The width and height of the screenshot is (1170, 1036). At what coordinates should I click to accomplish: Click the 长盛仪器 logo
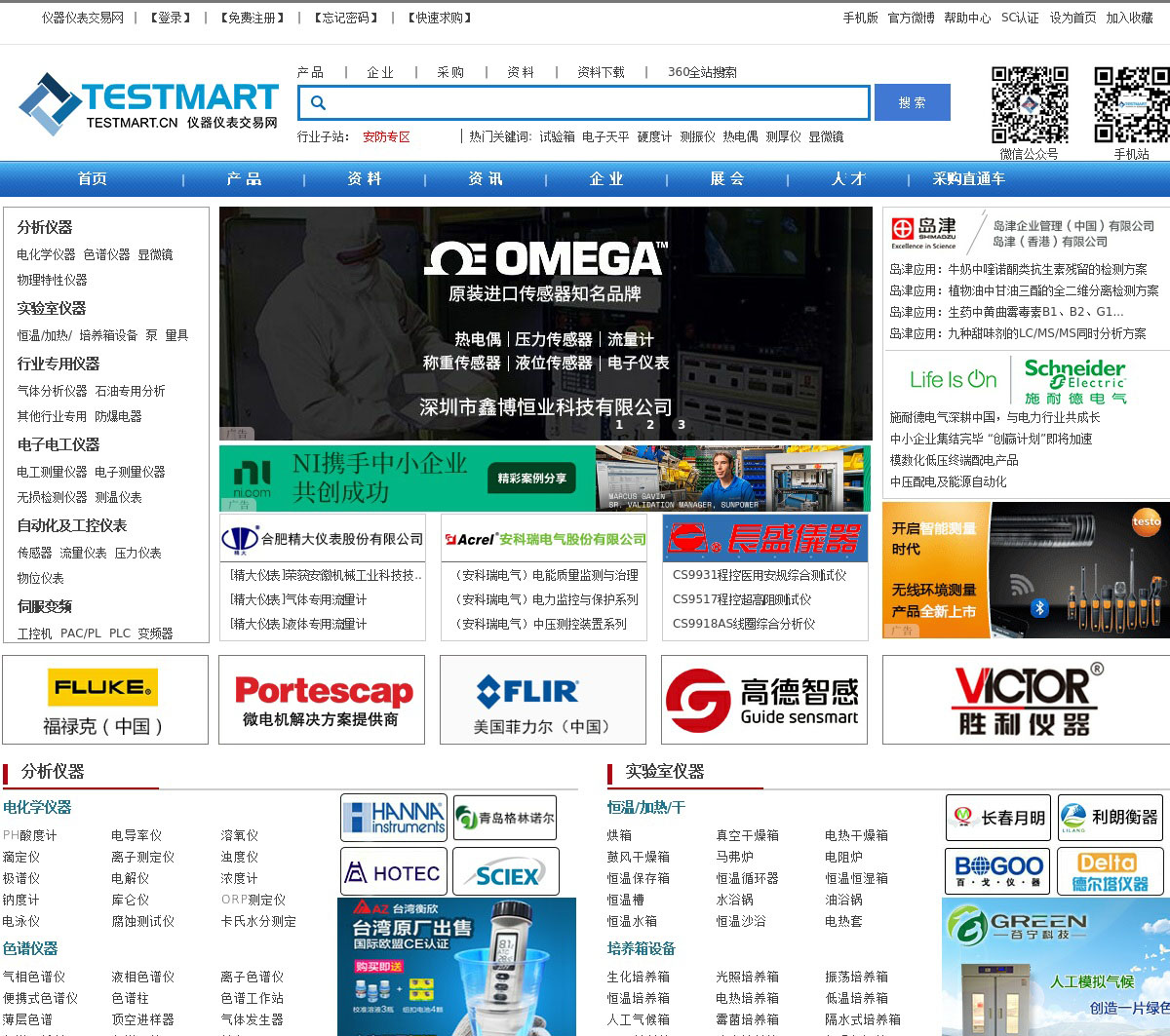click(765, 538)
